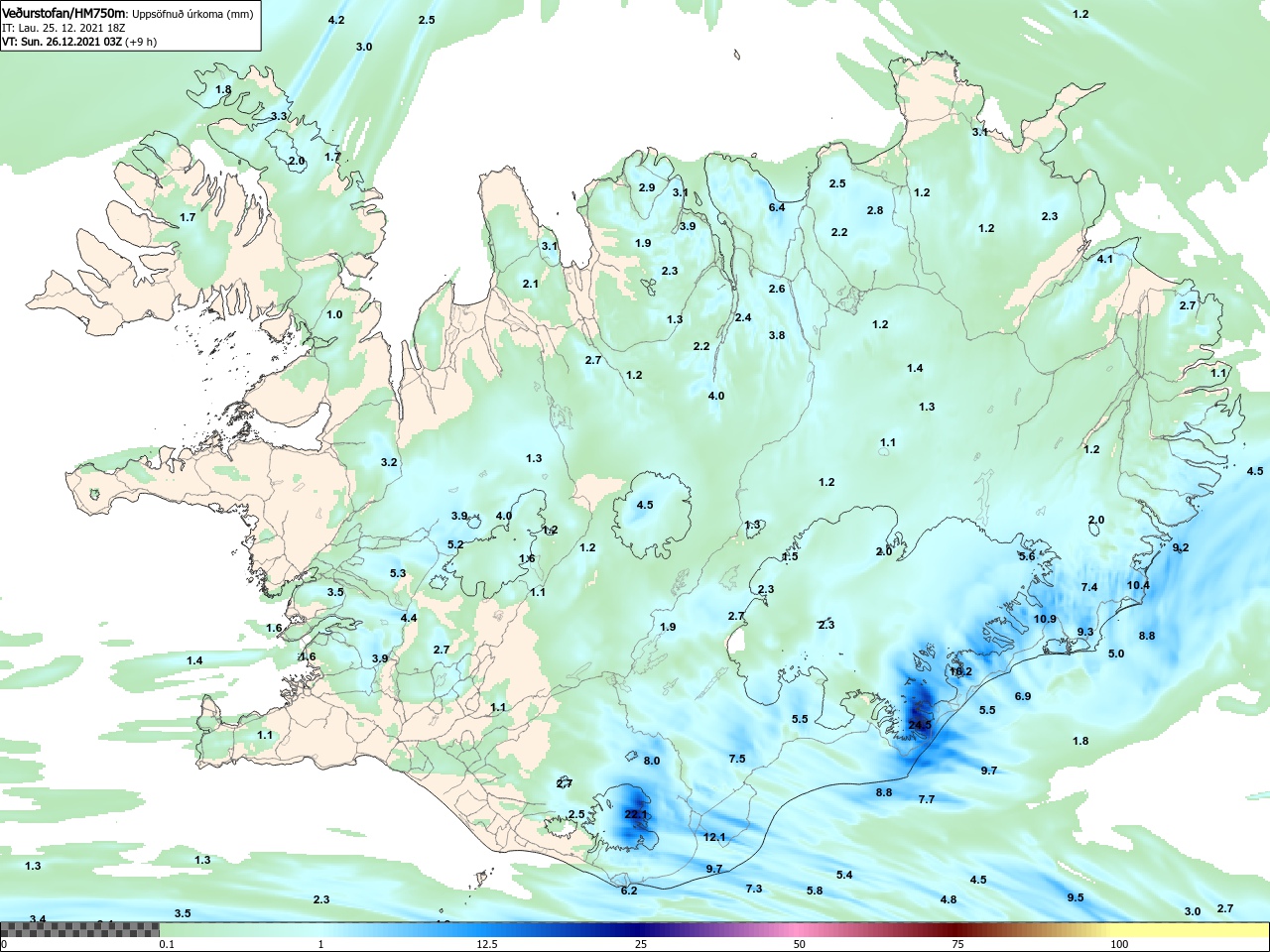
Task: Click the 9.3 precipitation value
Action: [x=1085, y=632]
